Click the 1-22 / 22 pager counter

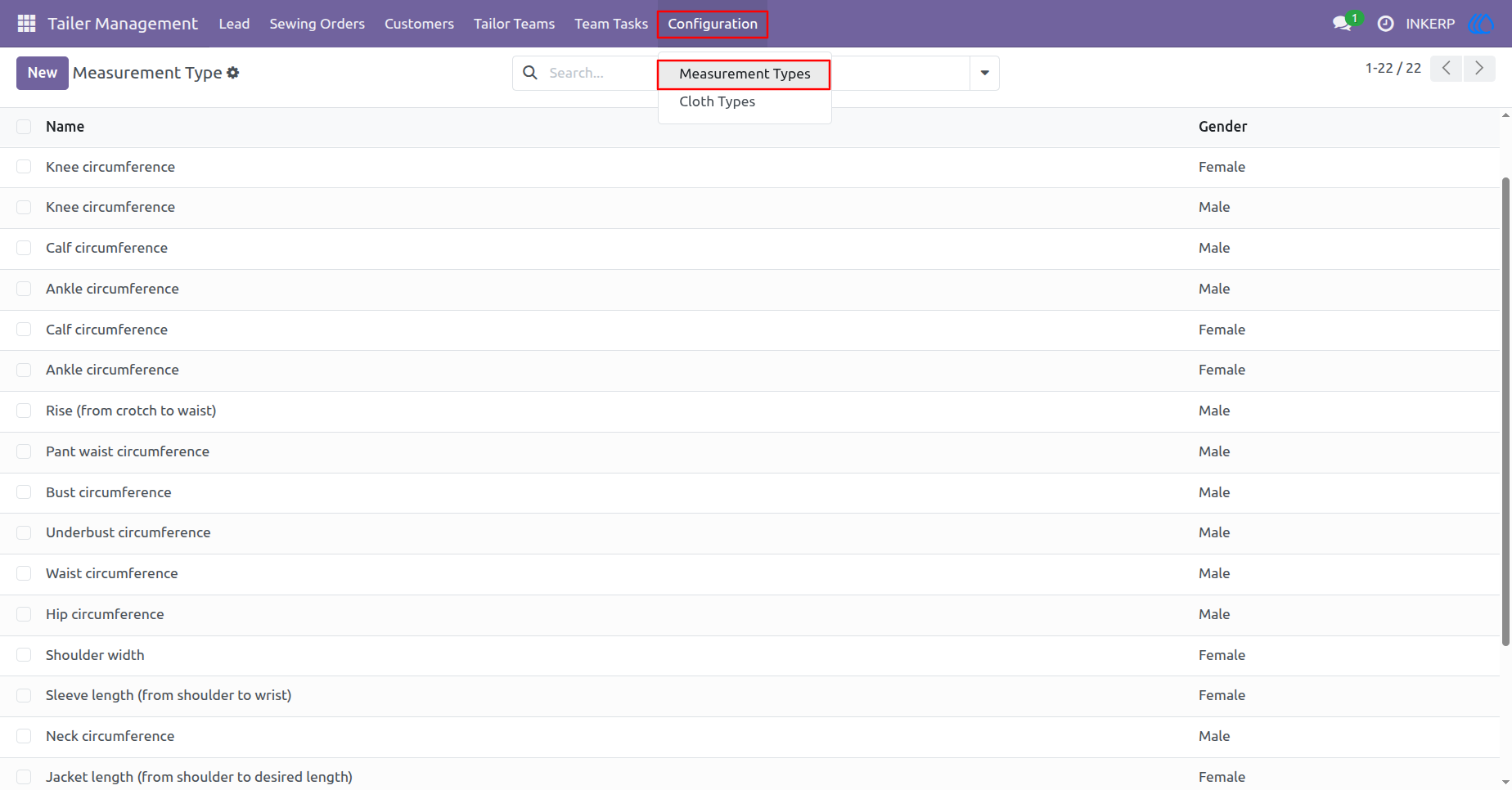[x=1393, y=68]
